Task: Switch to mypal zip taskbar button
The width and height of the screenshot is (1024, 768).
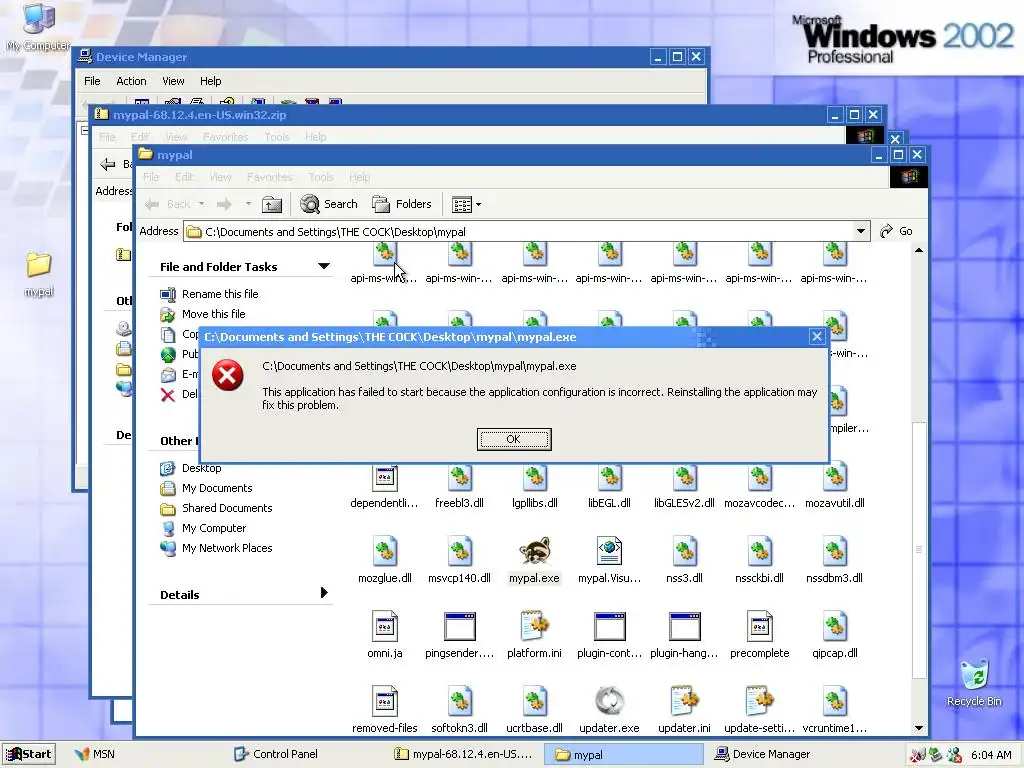Action: point(464,754)
